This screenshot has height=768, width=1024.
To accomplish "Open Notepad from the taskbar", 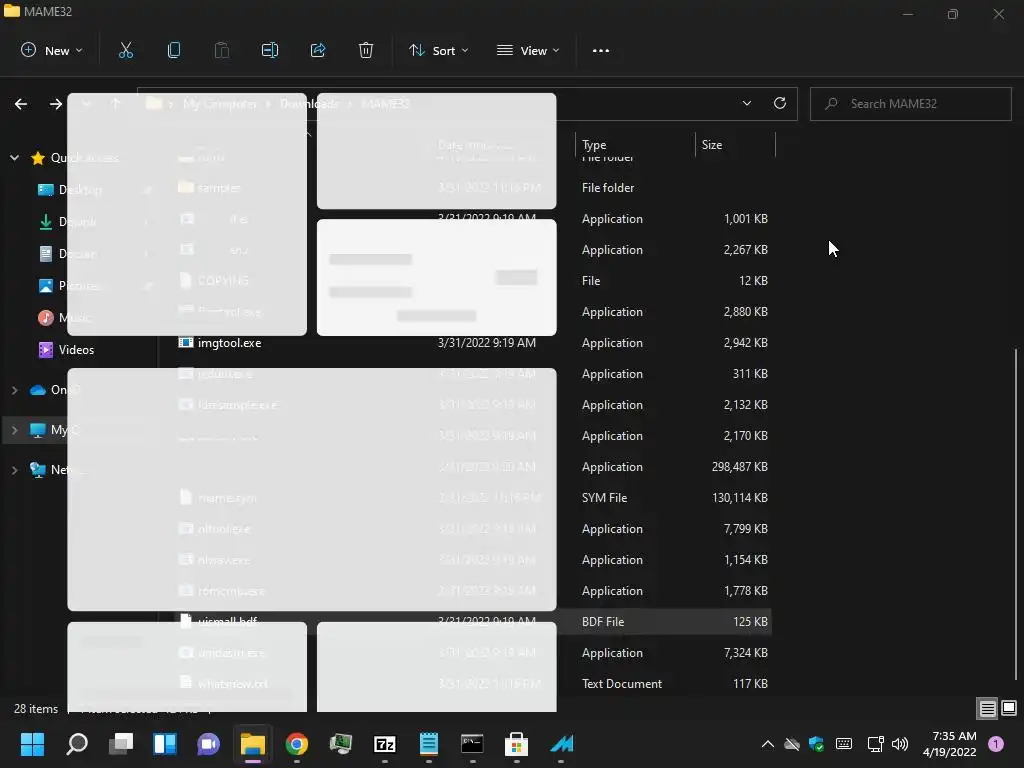I will tap(428, 743).
